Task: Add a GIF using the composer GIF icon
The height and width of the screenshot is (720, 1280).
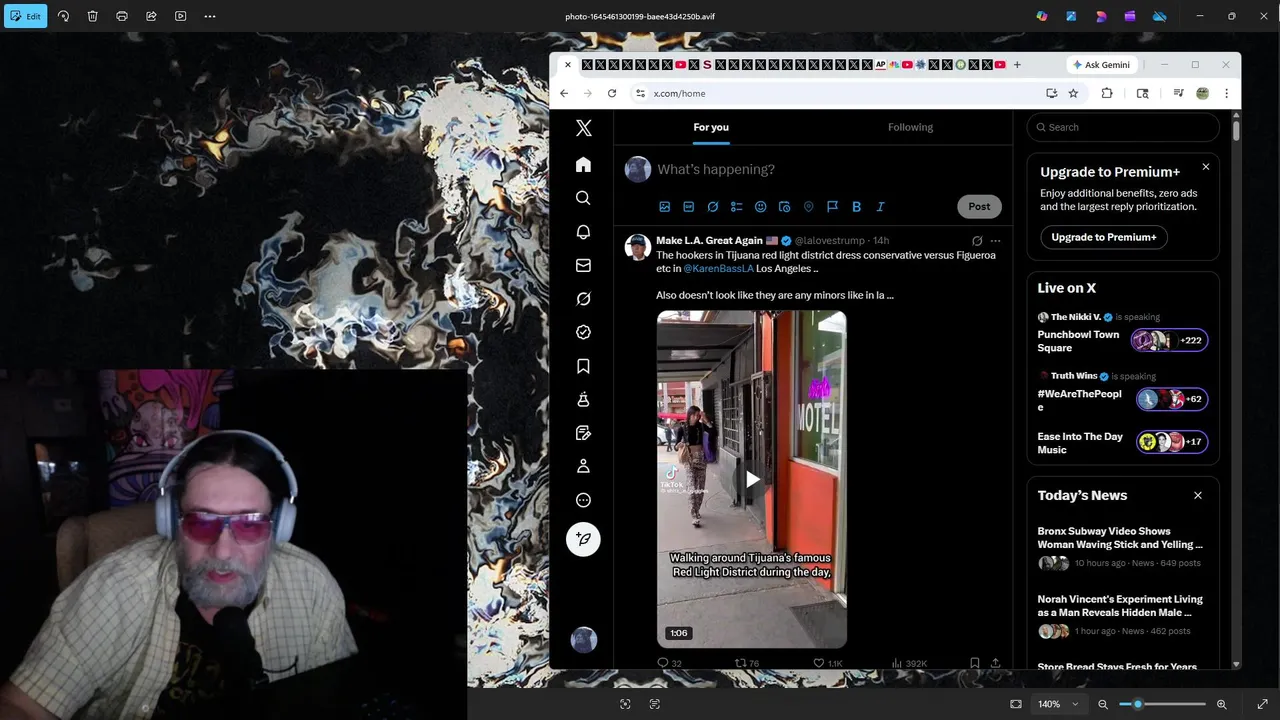Action: click(688, 207)
